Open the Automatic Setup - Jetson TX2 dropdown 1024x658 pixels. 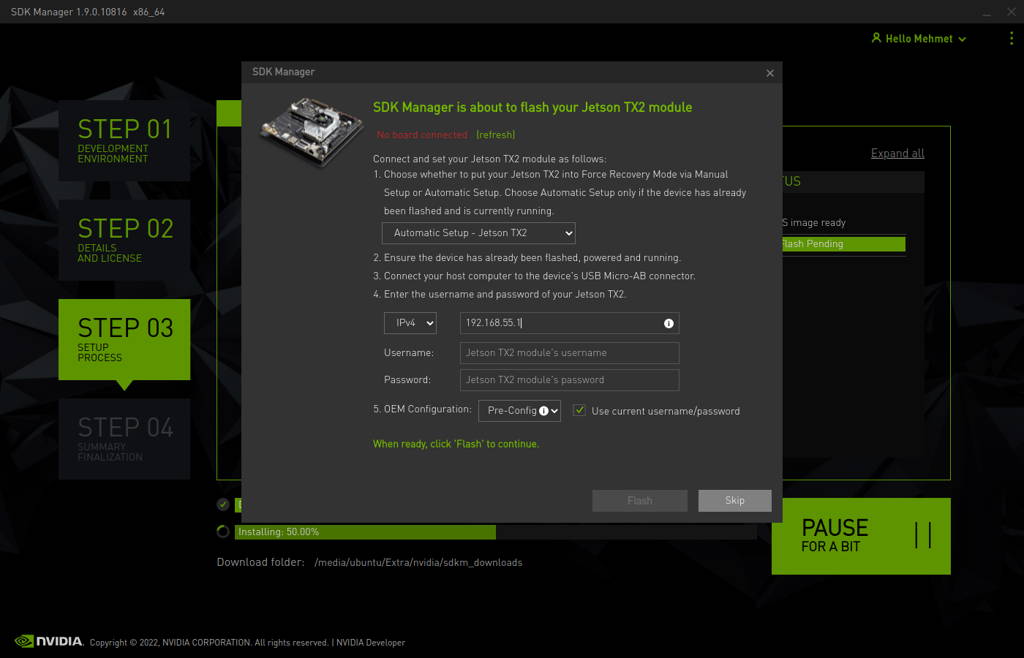[479, 233]
